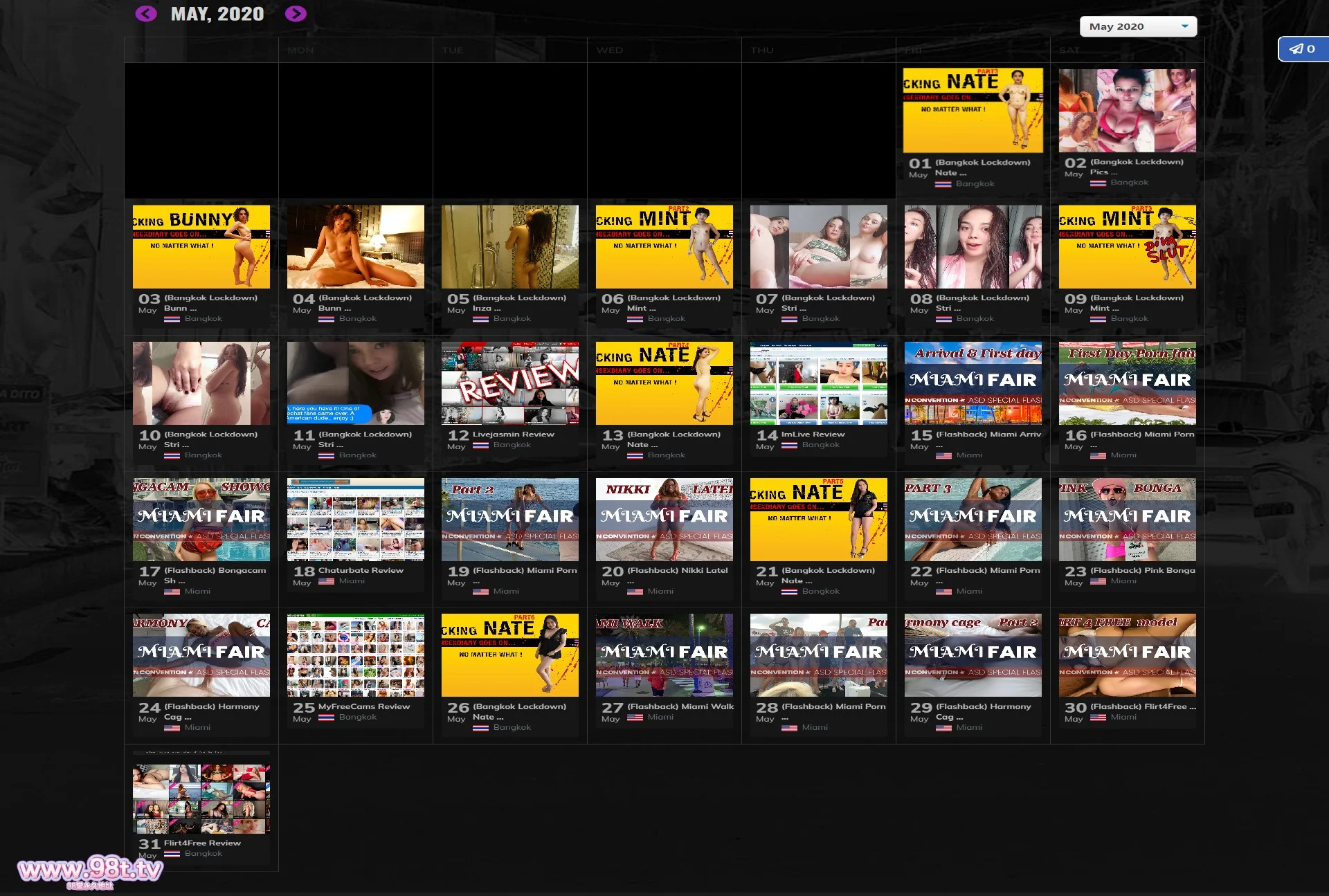
Task: Open the Arrival & First day thumbnail
Action: tap(973, 383)
